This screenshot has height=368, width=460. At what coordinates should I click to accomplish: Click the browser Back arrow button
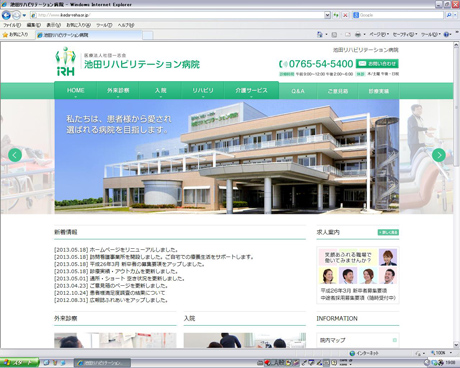tap(6, 15)
